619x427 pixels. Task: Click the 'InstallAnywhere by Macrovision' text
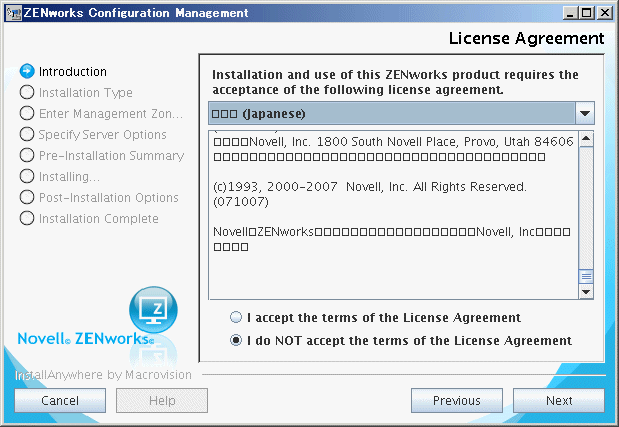coord(103,375)
